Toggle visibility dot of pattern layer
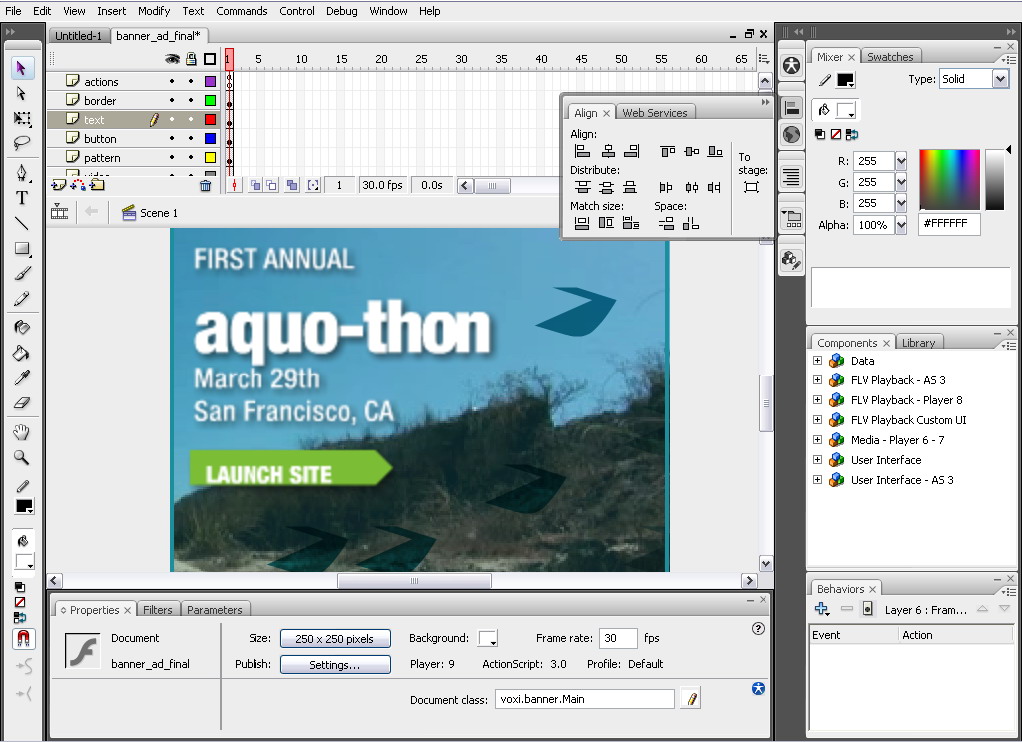The height and width of the screenshot is (742, 1022). coord(172,157)
